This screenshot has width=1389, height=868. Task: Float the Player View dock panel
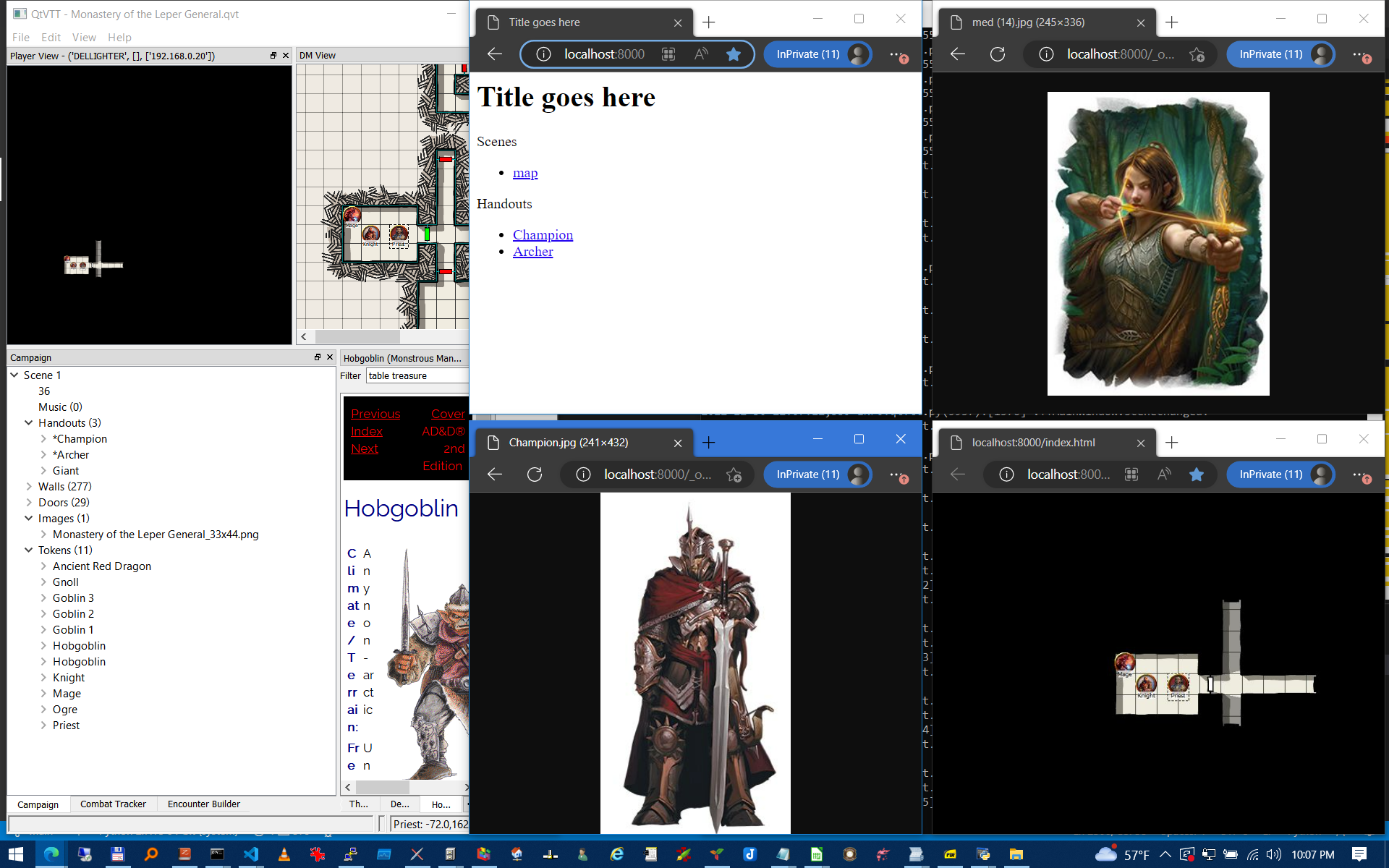point(273,56)
